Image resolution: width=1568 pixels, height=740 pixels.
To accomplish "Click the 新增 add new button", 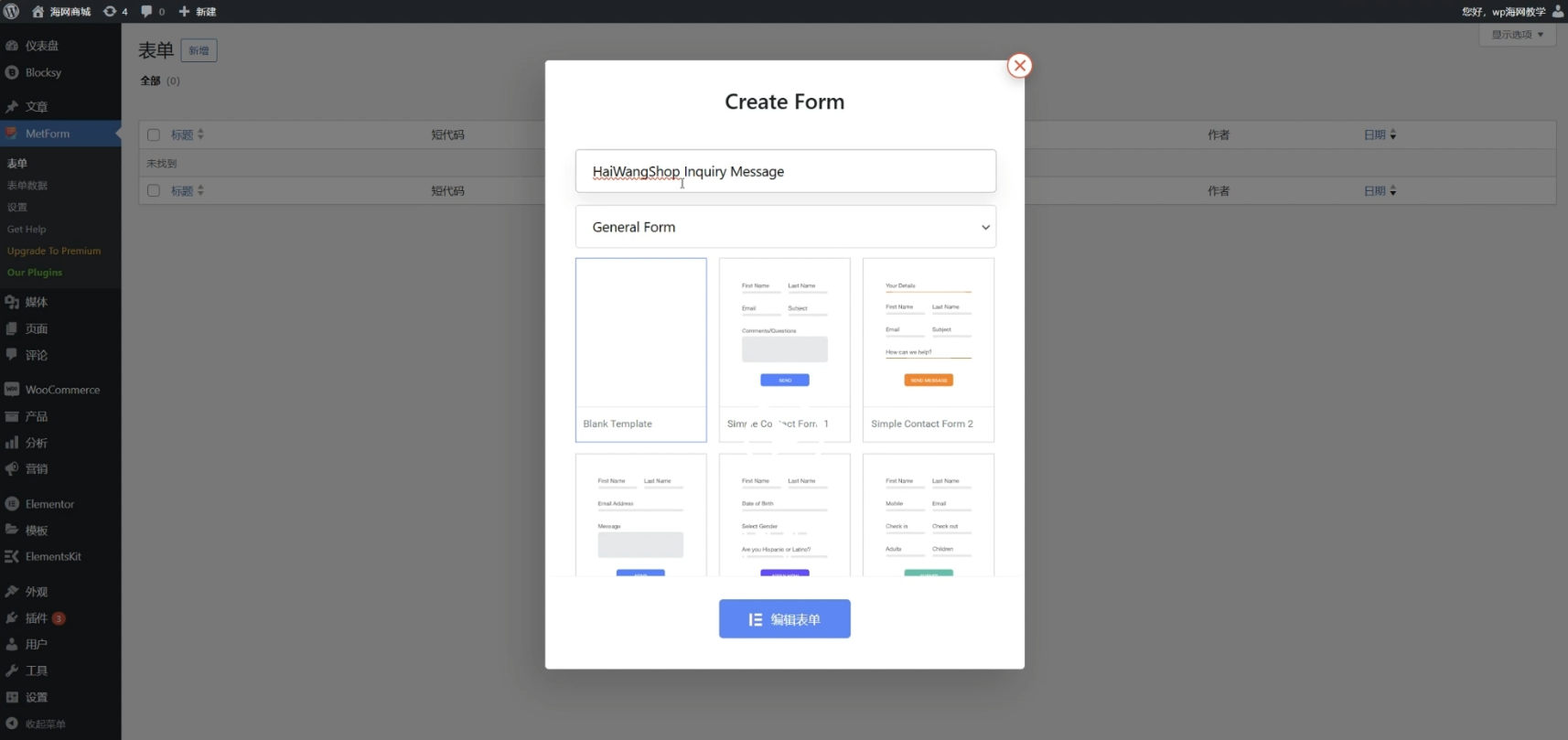I will [199, 51].
